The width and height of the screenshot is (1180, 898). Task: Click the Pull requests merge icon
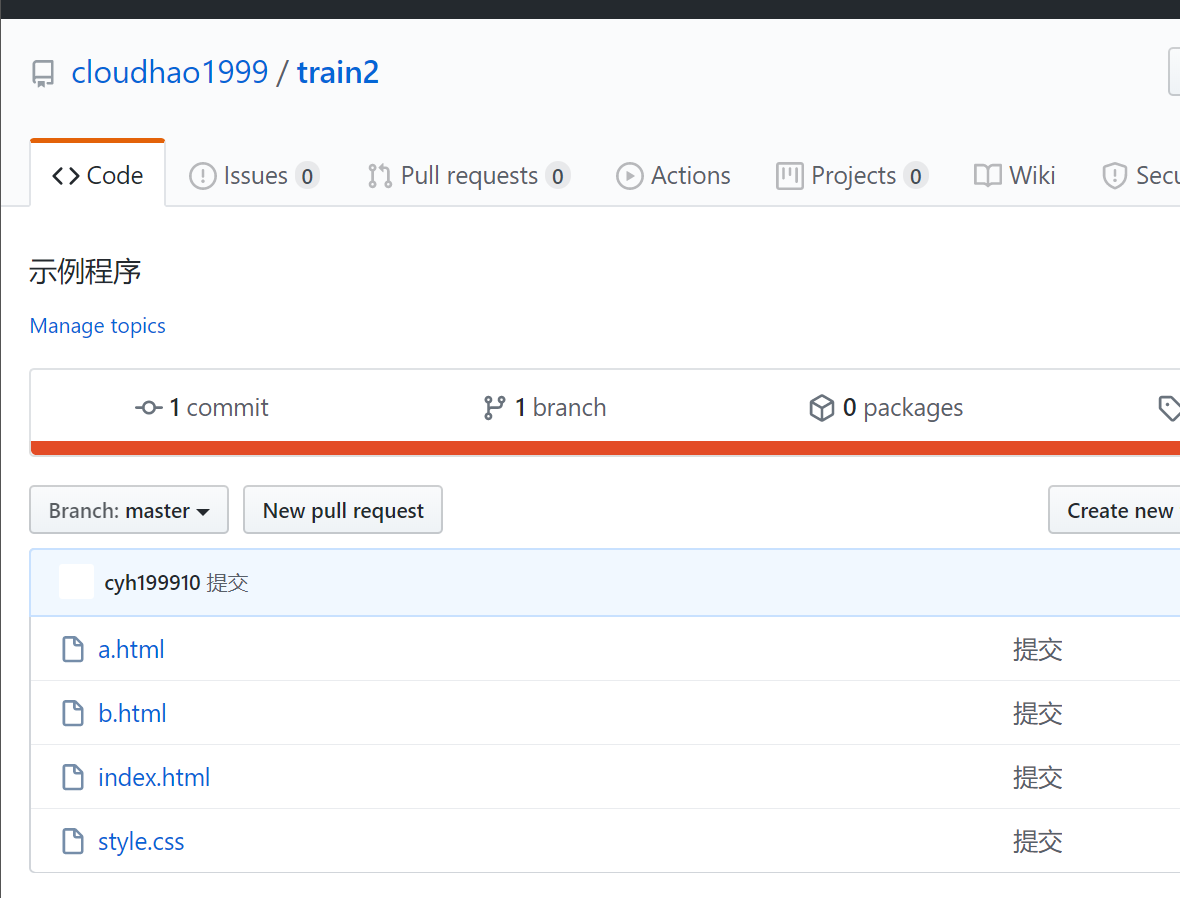(380, 176)
